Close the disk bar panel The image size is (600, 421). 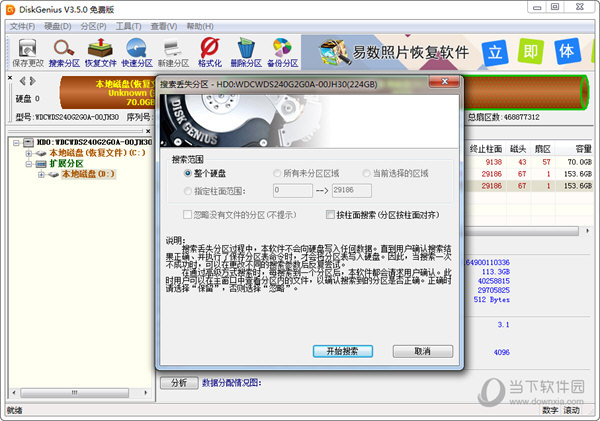click(10, 78)
